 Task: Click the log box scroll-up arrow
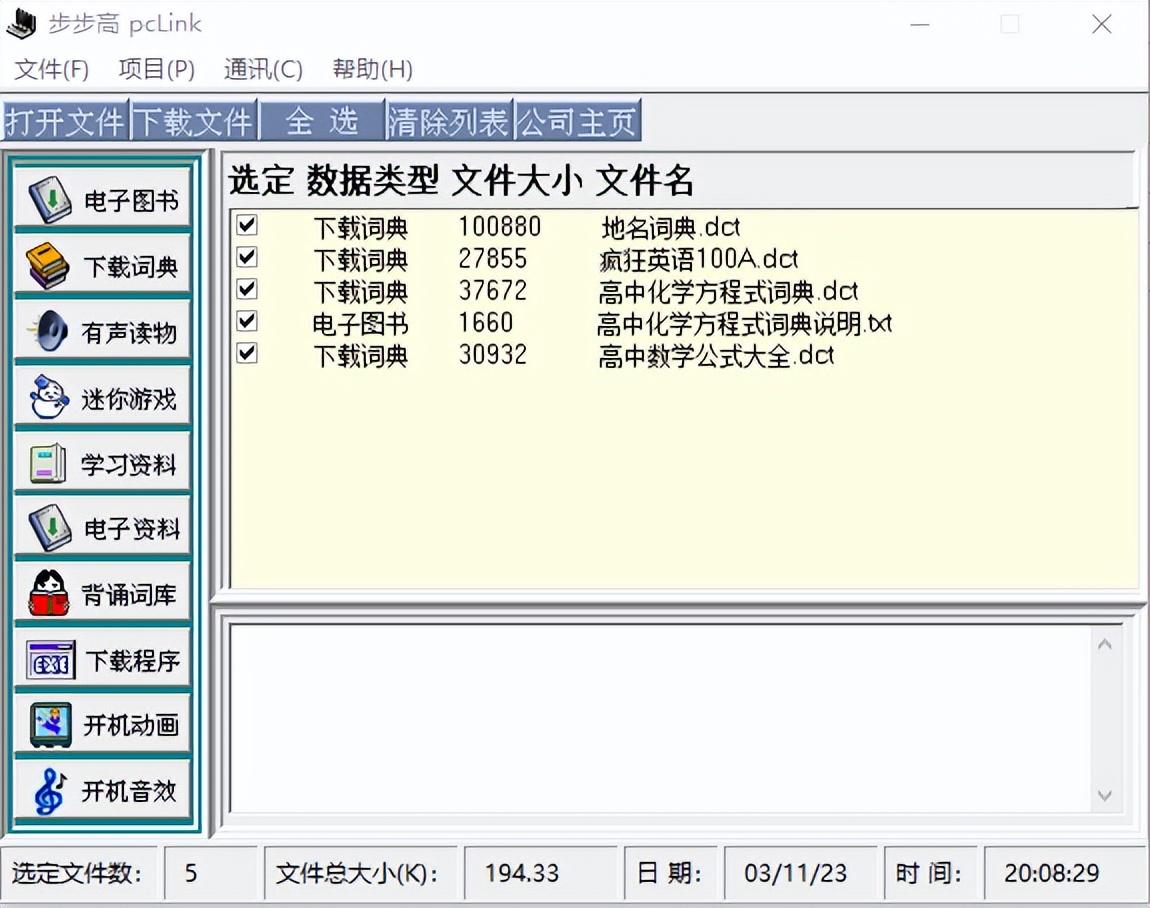point(1105,645)
